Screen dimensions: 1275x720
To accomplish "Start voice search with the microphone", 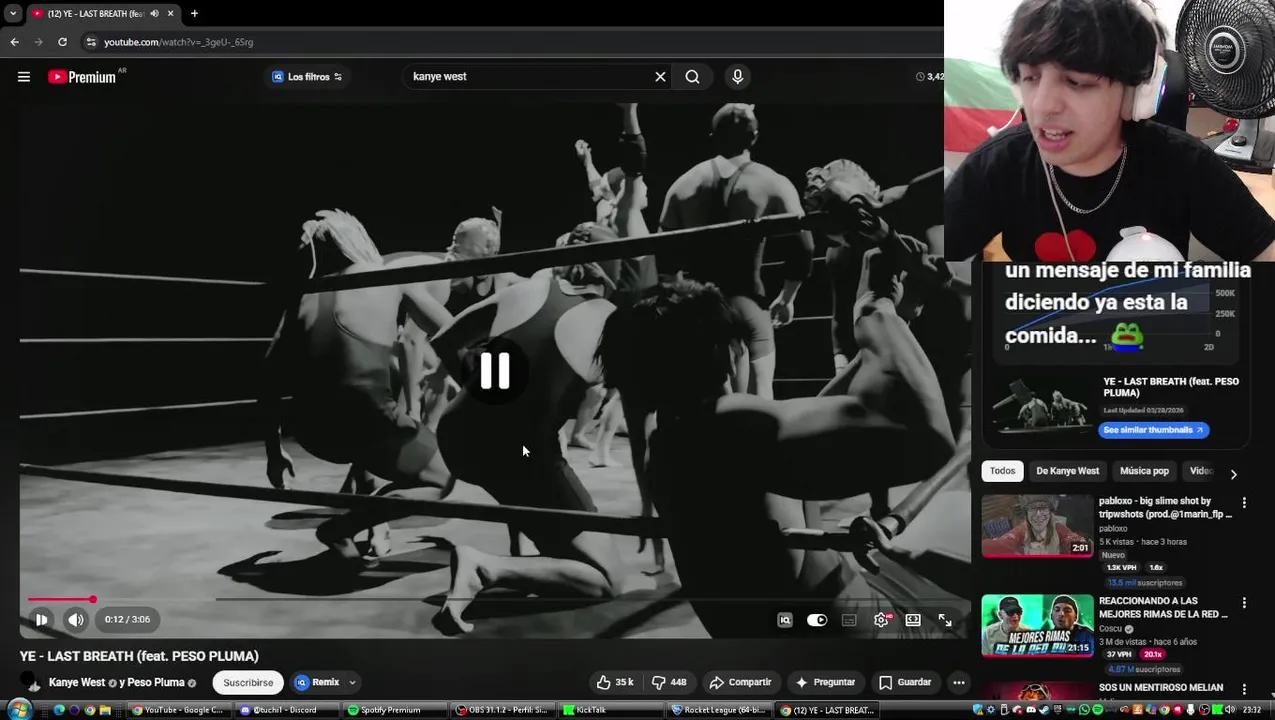I will [x=738, y=77].
